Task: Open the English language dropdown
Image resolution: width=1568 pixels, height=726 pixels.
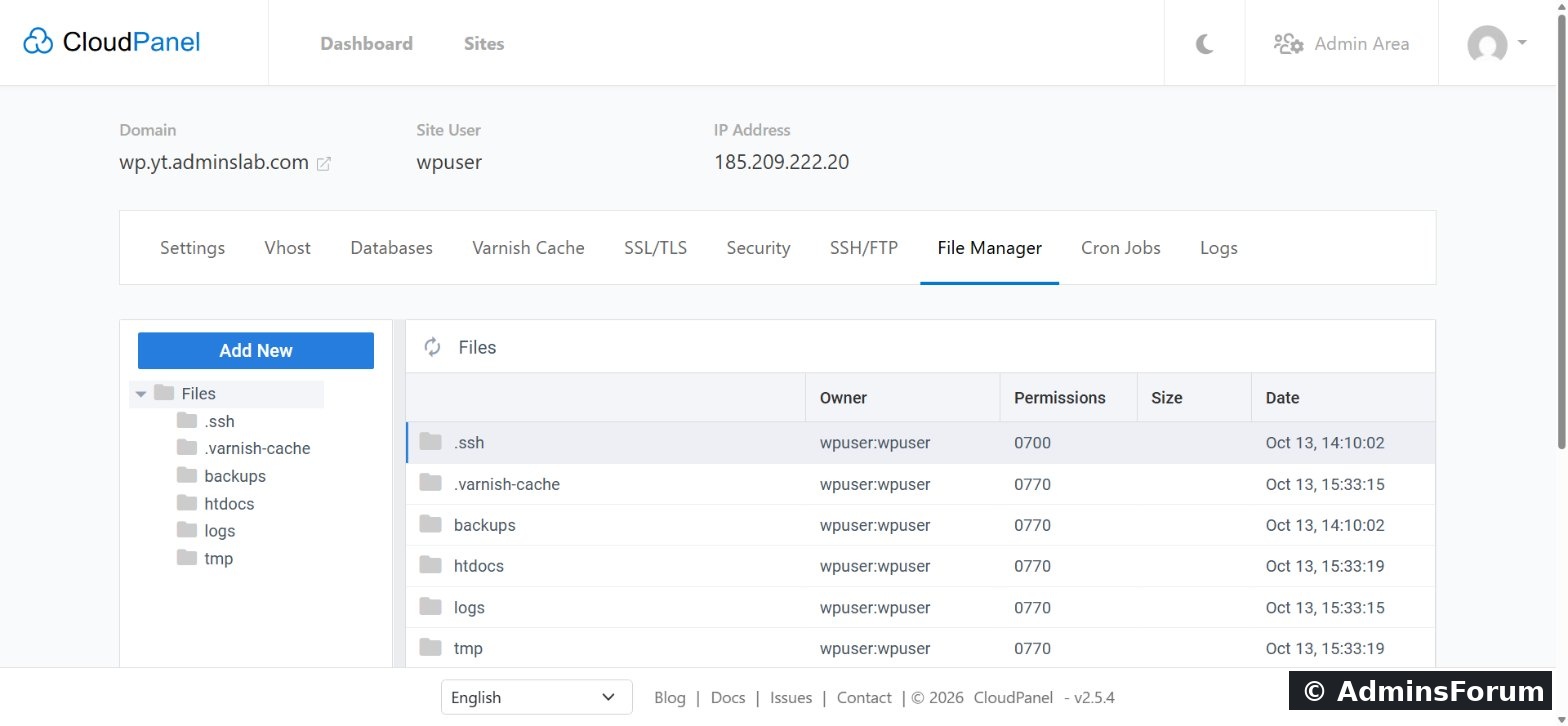Action: click(537, 697)
